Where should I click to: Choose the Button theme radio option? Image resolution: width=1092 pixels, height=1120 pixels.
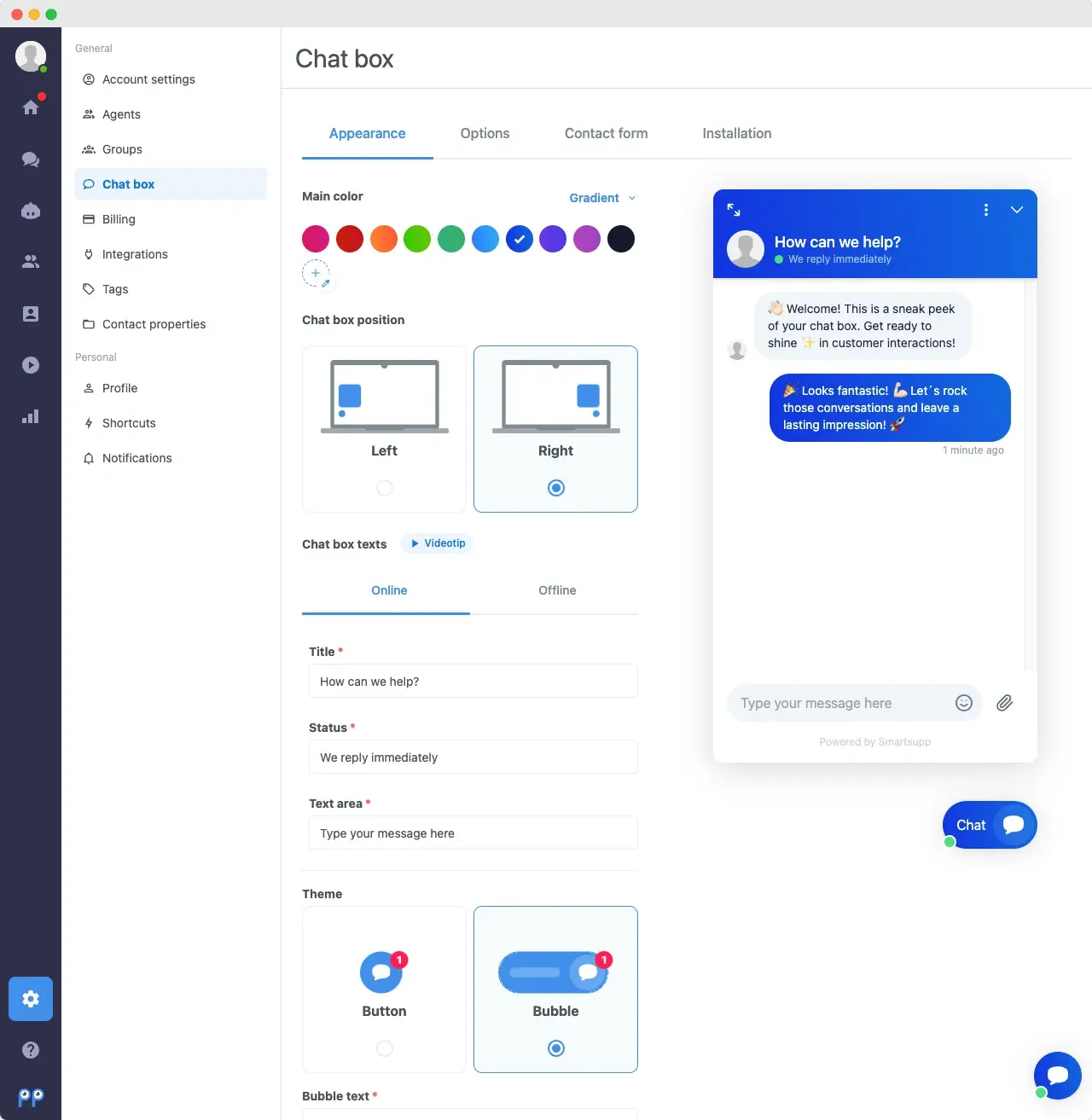pyautogui.click(x=385, y=1048)
